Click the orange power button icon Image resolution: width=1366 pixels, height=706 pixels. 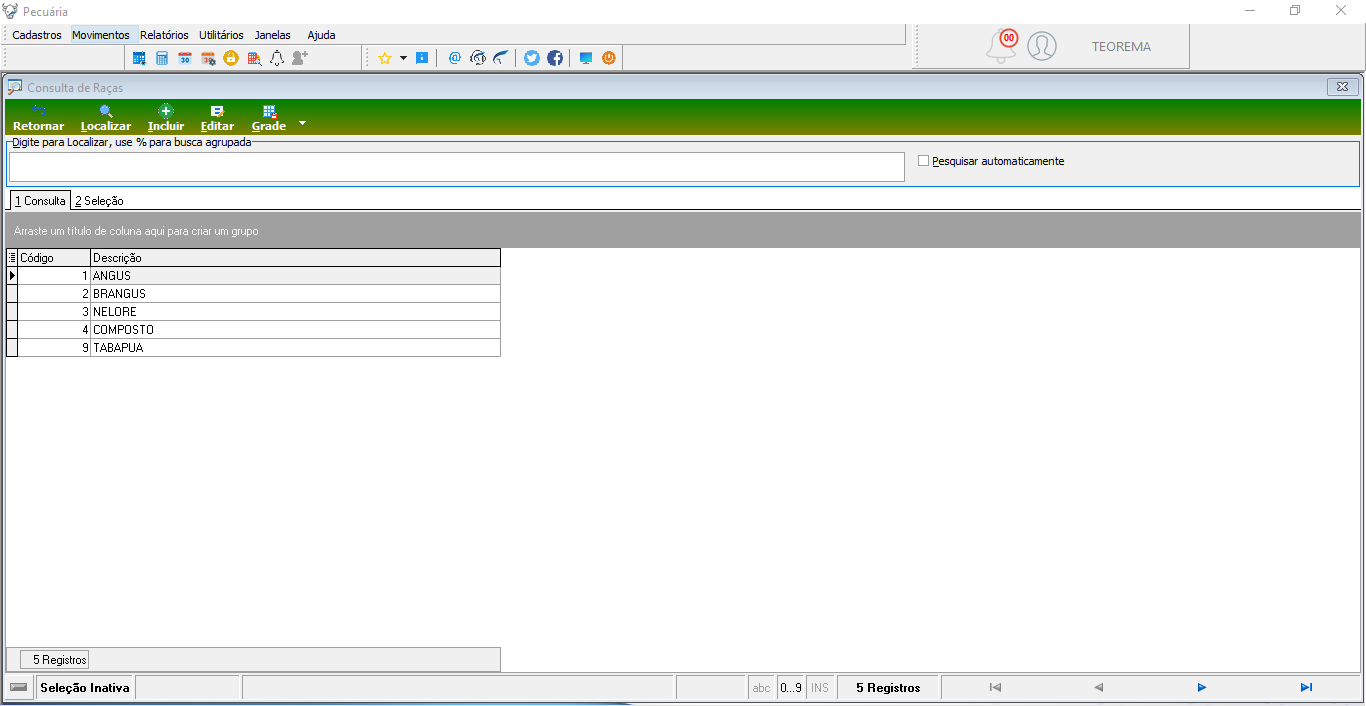coord(609,58)
